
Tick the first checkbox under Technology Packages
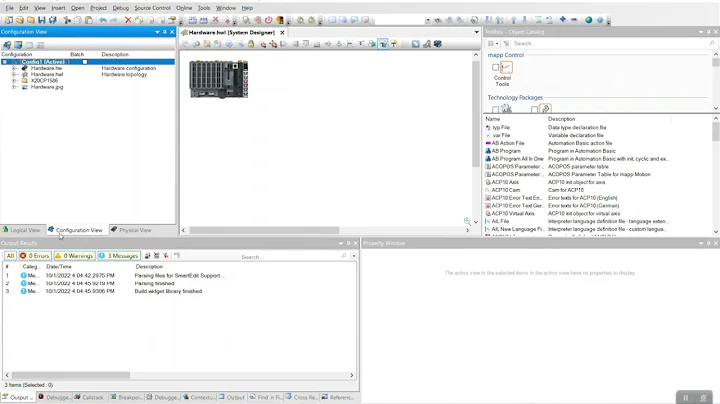point(495,110)
